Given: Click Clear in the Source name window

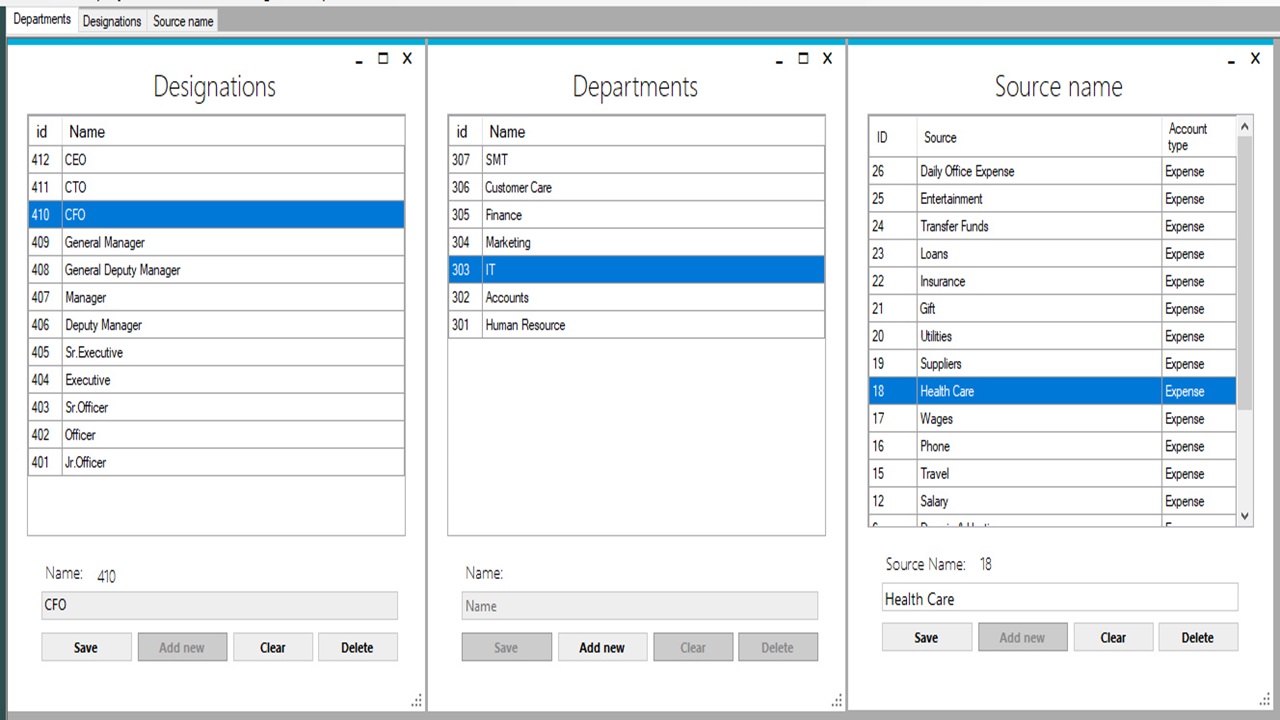Looking at the screenshot, I should pos(1112,637).
